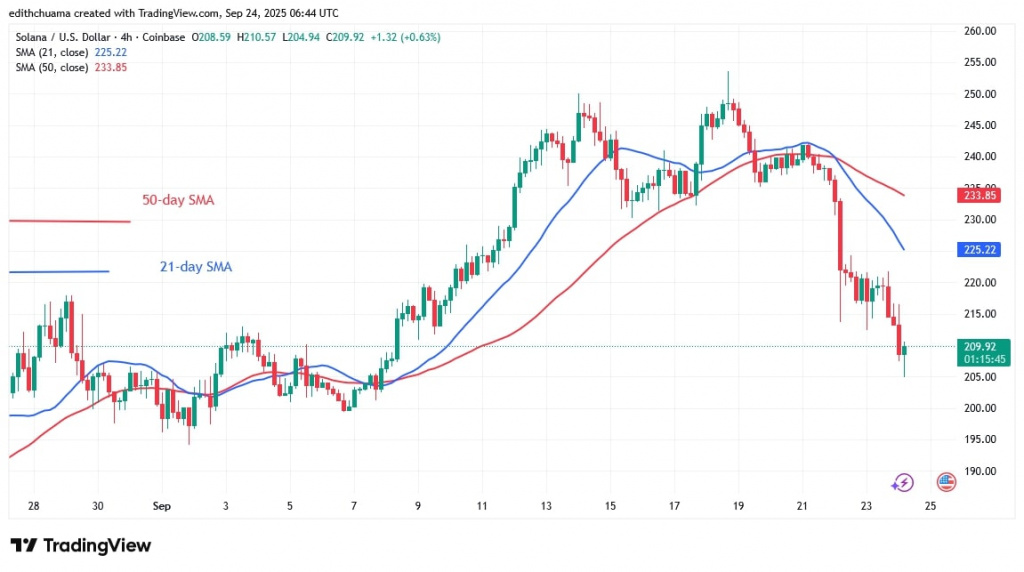
Task: Click the TradingView logo at bottom left
Action: (81, 545)
